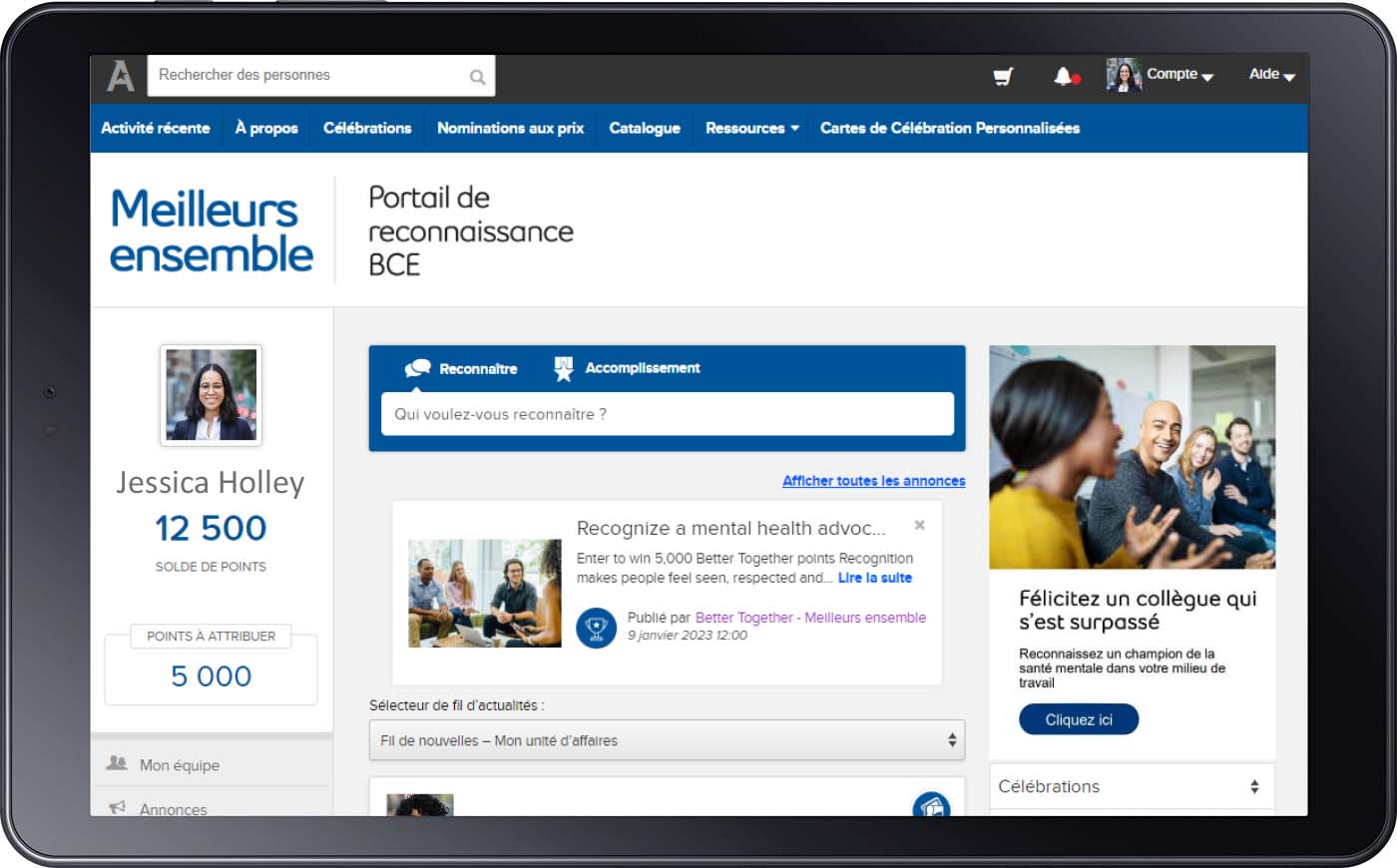Select the Accomplissement tab
The image size is (1397, 868).
tap(627, 368)
